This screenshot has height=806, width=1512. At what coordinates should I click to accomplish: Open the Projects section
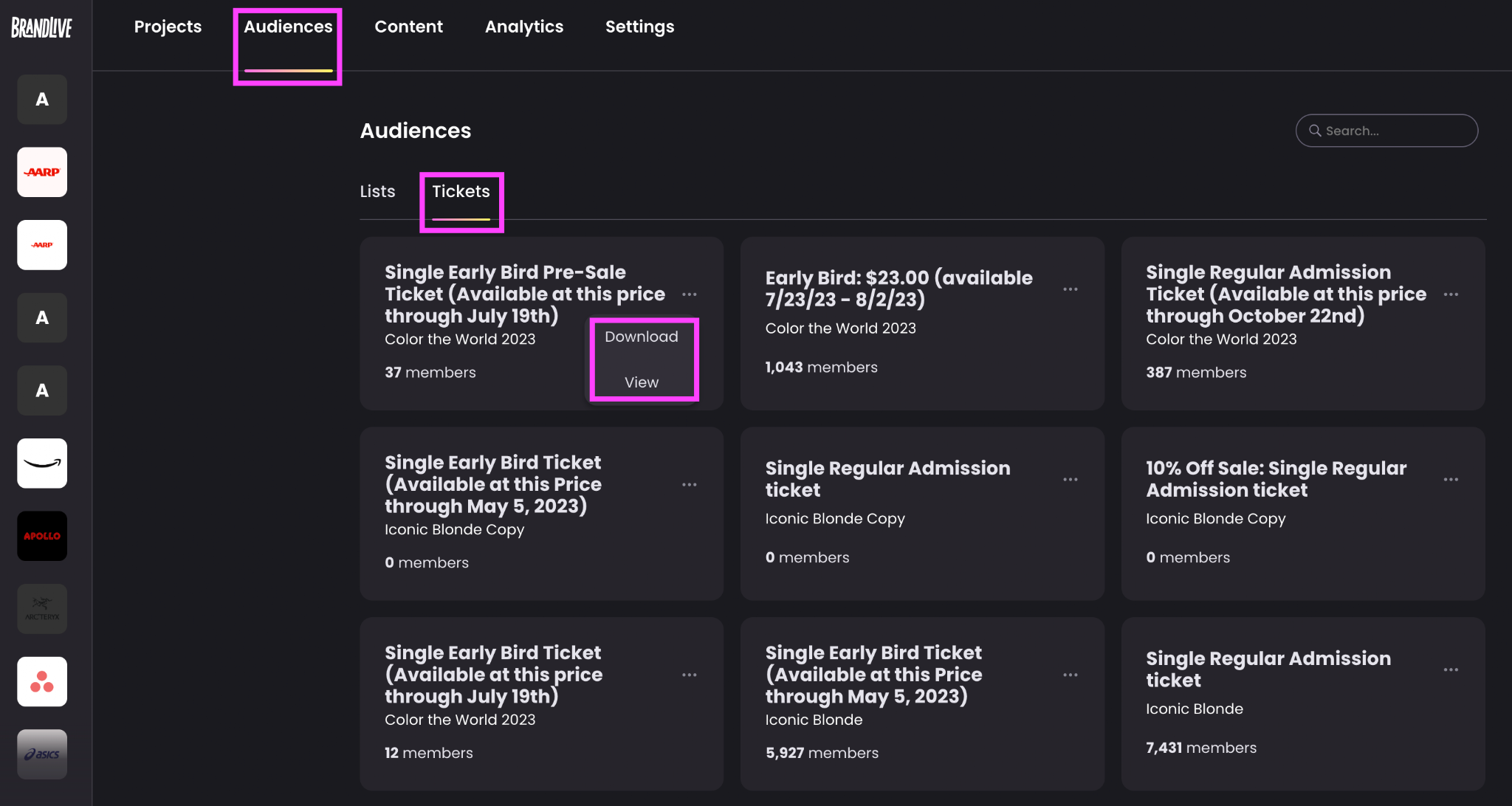tap(168, 27)
